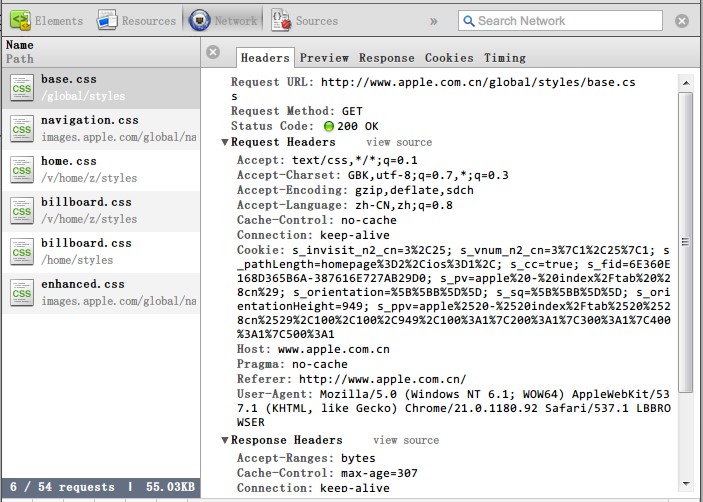Click the Pragma no-cache line
The height and width of the screenshot is (502, 703).
292,364
